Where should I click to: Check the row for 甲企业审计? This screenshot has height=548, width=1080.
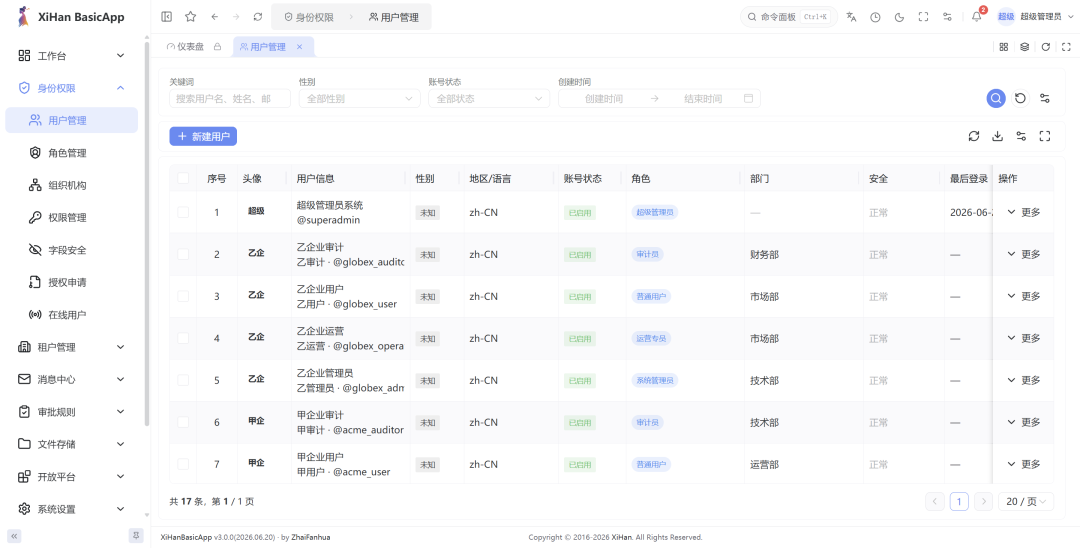click(183, 422)
